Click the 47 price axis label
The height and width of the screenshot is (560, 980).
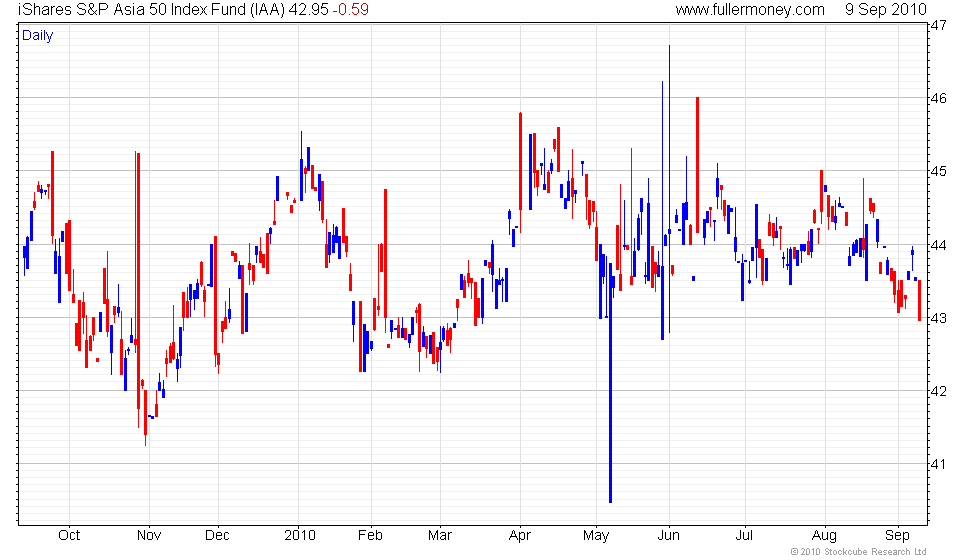click(939, 26)
